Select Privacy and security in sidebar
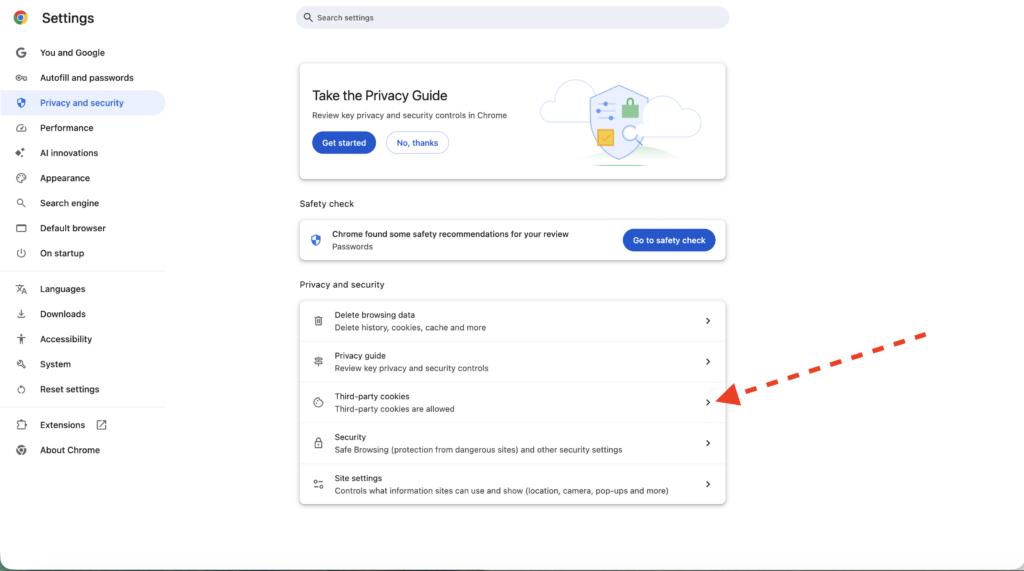The width and height of the screenshot is (1024, 571). [83, 103]
